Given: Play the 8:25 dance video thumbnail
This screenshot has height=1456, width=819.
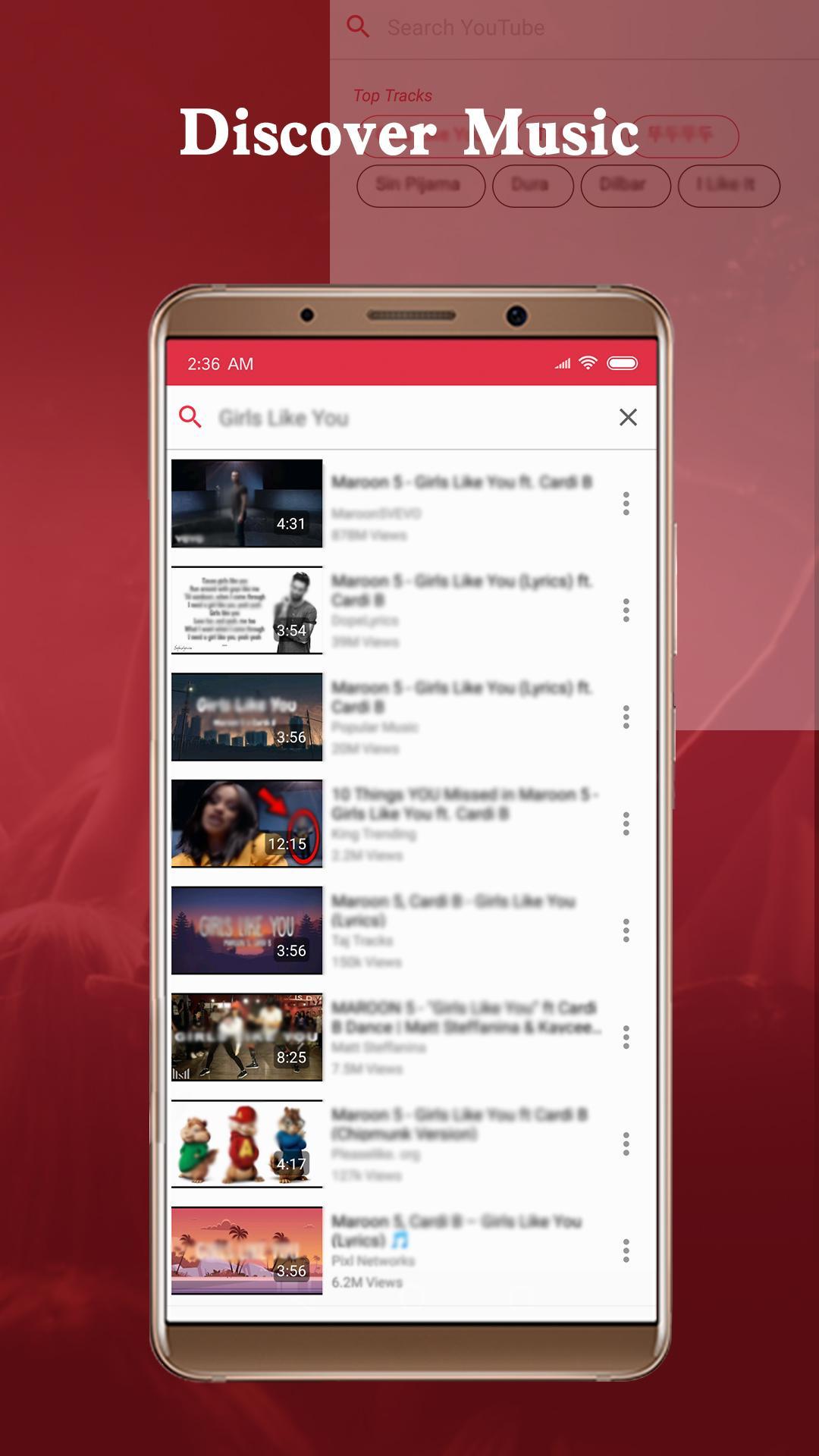Looking at the screenshot, I should (247, 1037).
